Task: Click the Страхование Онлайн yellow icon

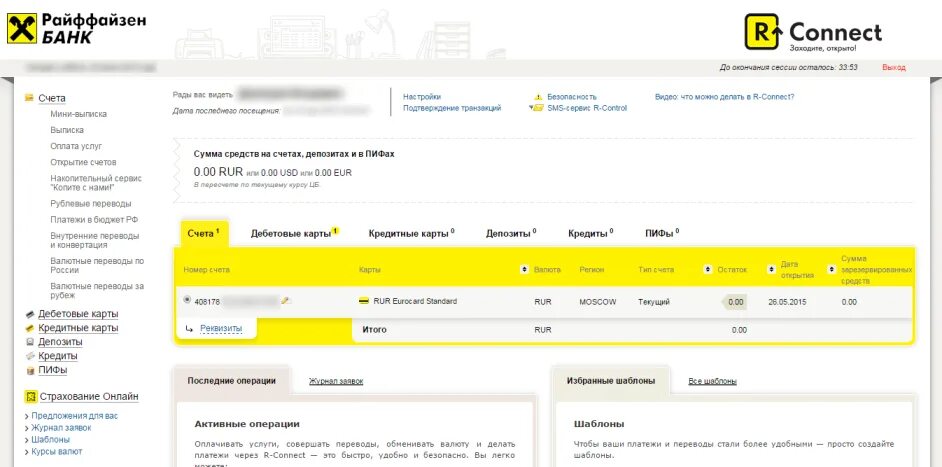Action: pos(30,397)
